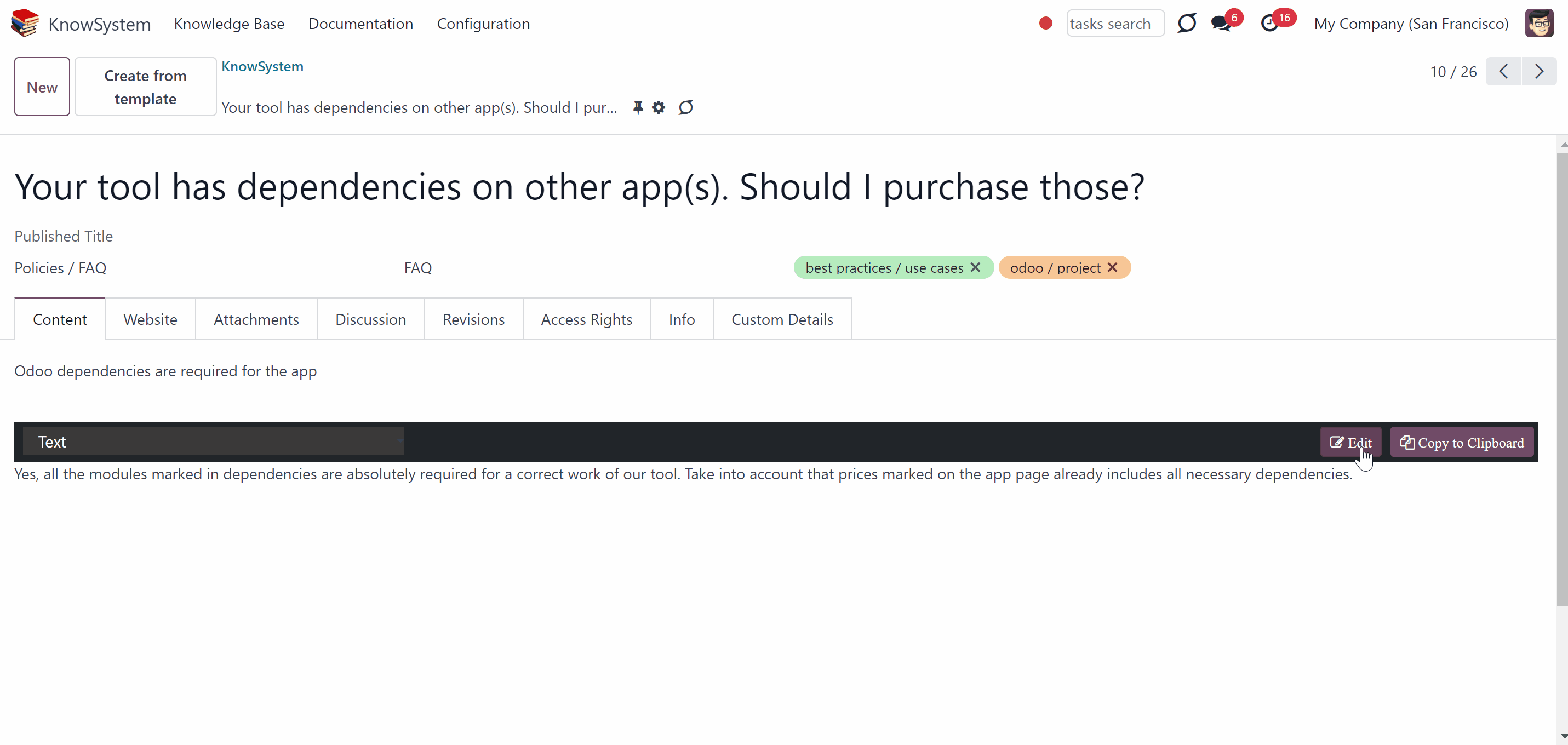Switch to the Content tab
Viewport: 1568px width, 745px height.
click(60, 319)
